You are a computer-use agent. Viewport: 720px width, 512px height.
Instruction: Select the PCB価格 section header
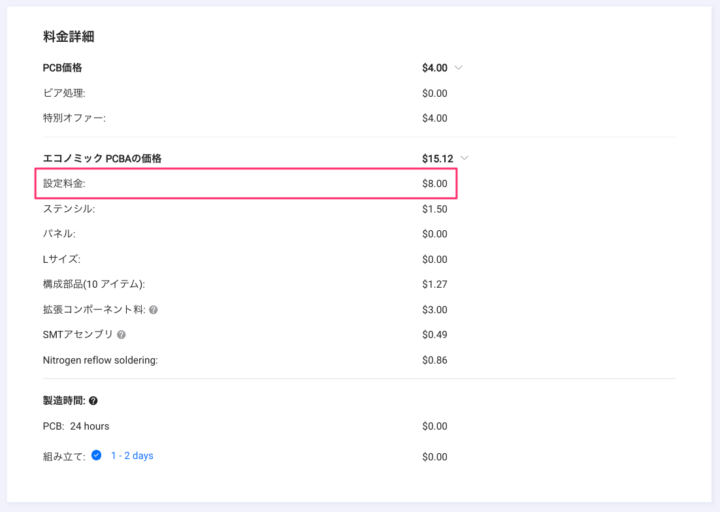tap(62, 68)
